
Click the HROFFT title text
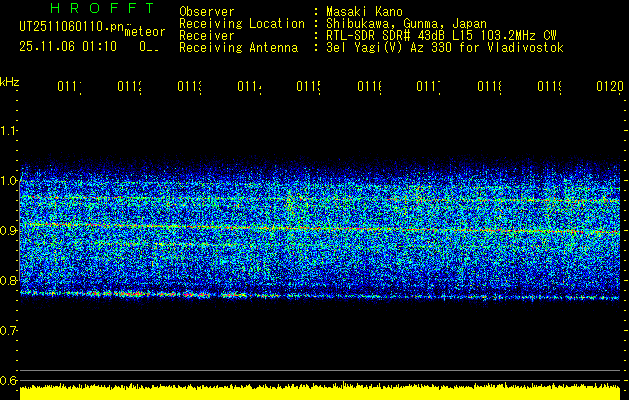tap(102, 8)
